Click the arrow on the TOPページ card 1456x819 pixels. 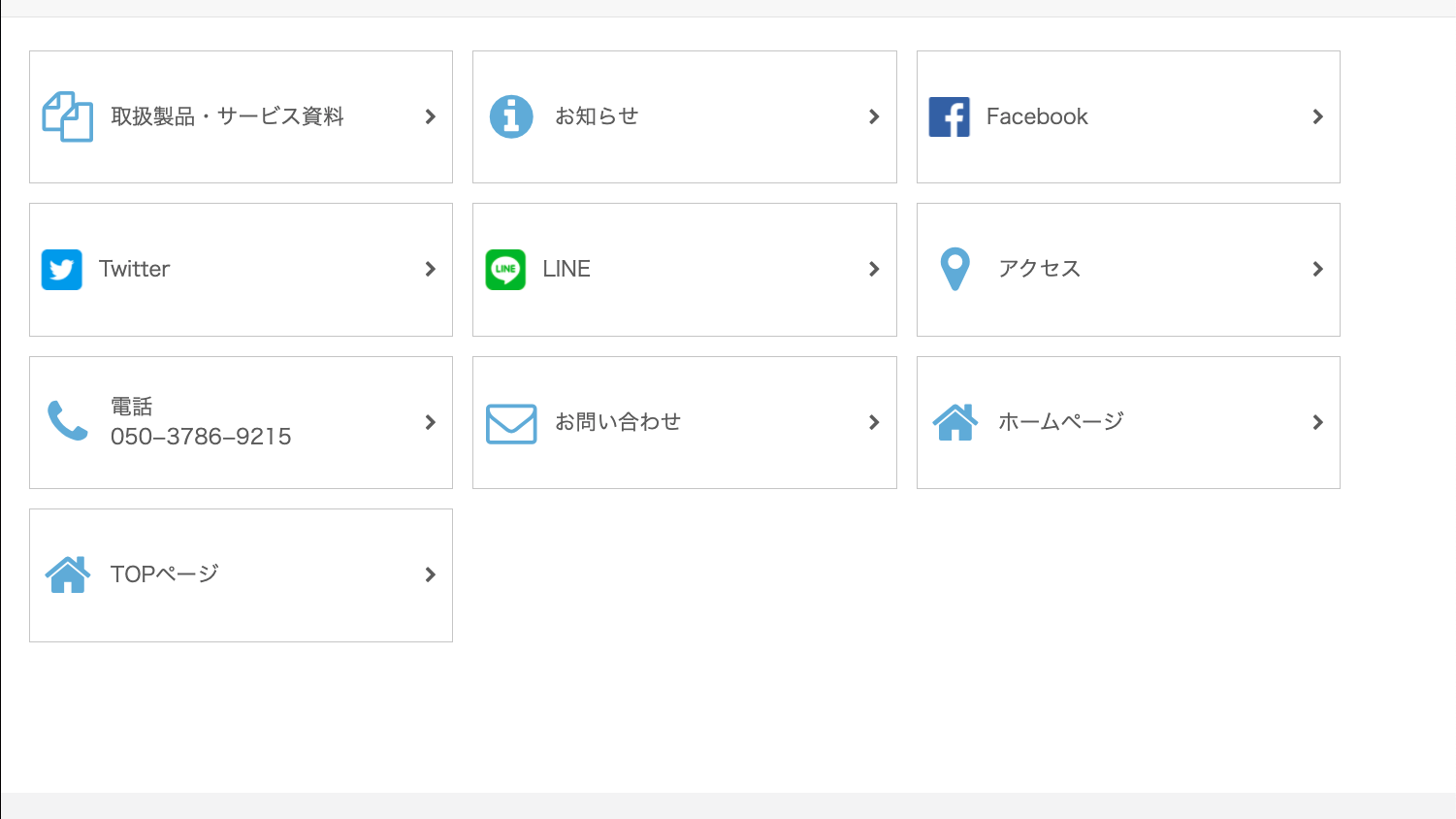430,573
